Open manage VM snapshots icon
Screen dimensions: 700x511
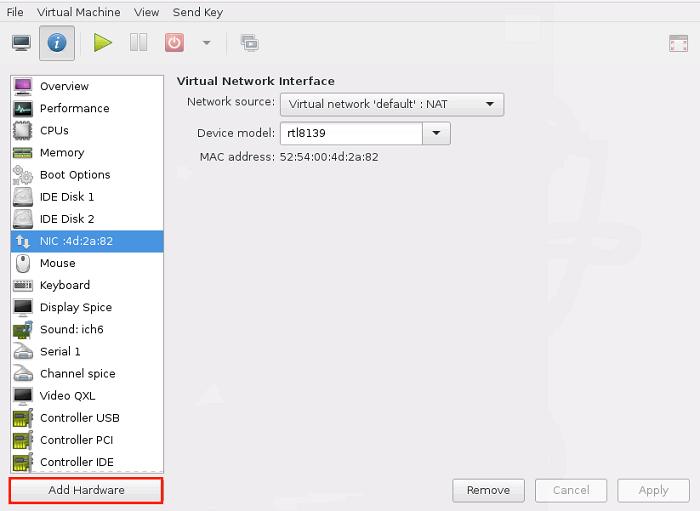(x=250, y=43)
